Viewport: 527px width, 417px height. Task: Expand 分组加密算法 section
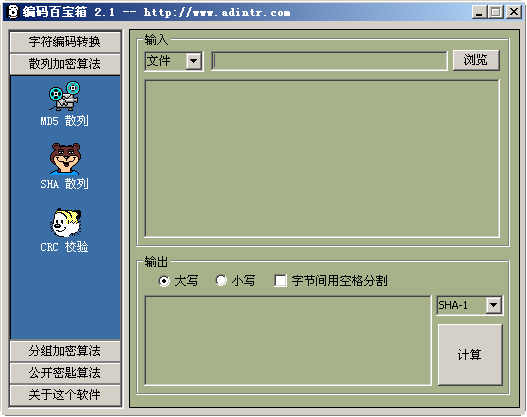[x=65, y=351]
